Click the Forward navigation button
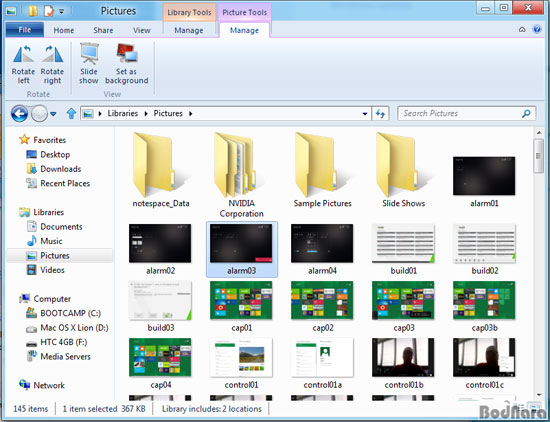The image size is (550, 422). (39, 114)
